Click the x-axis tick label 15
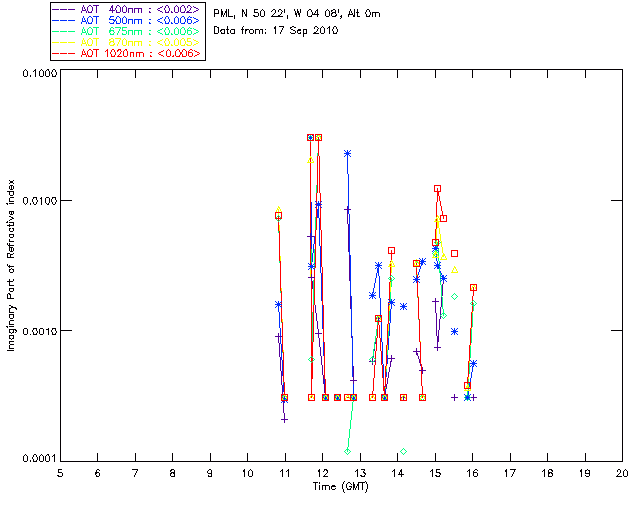This screenshot has height=512, width=640. [435, 473]
